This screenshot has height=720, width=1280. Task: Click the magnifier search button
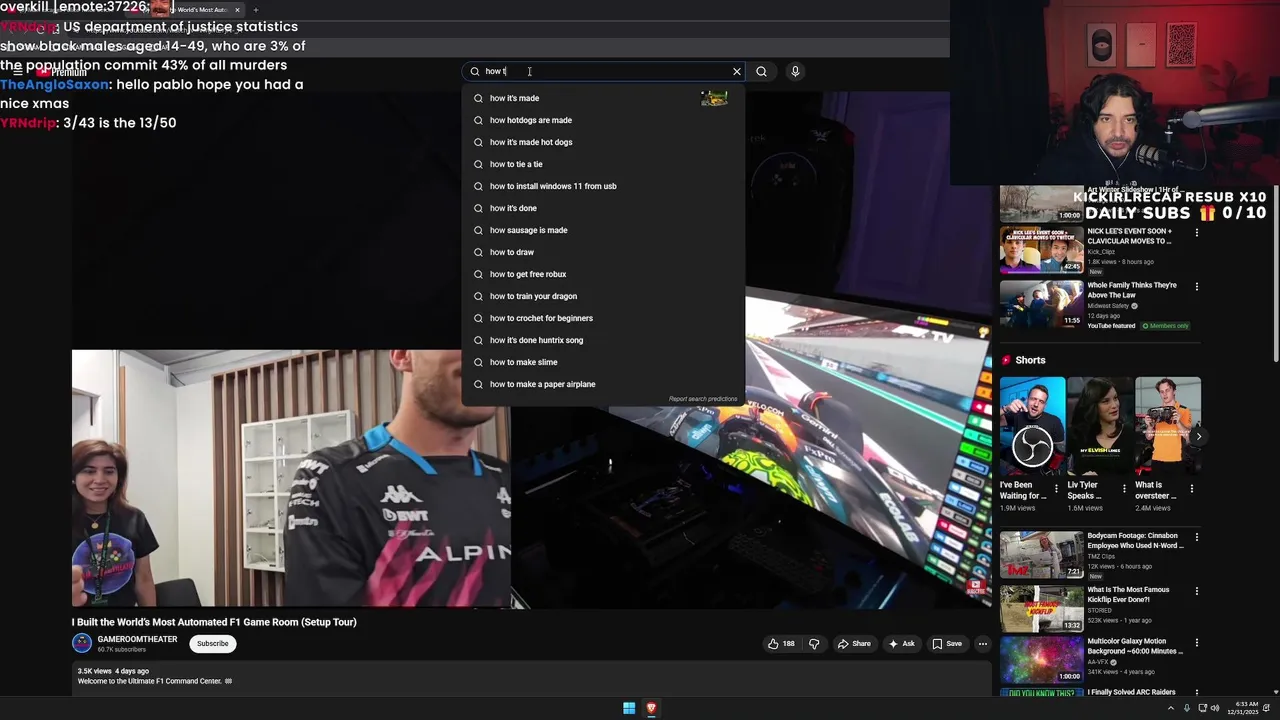(x=761, y=71)
